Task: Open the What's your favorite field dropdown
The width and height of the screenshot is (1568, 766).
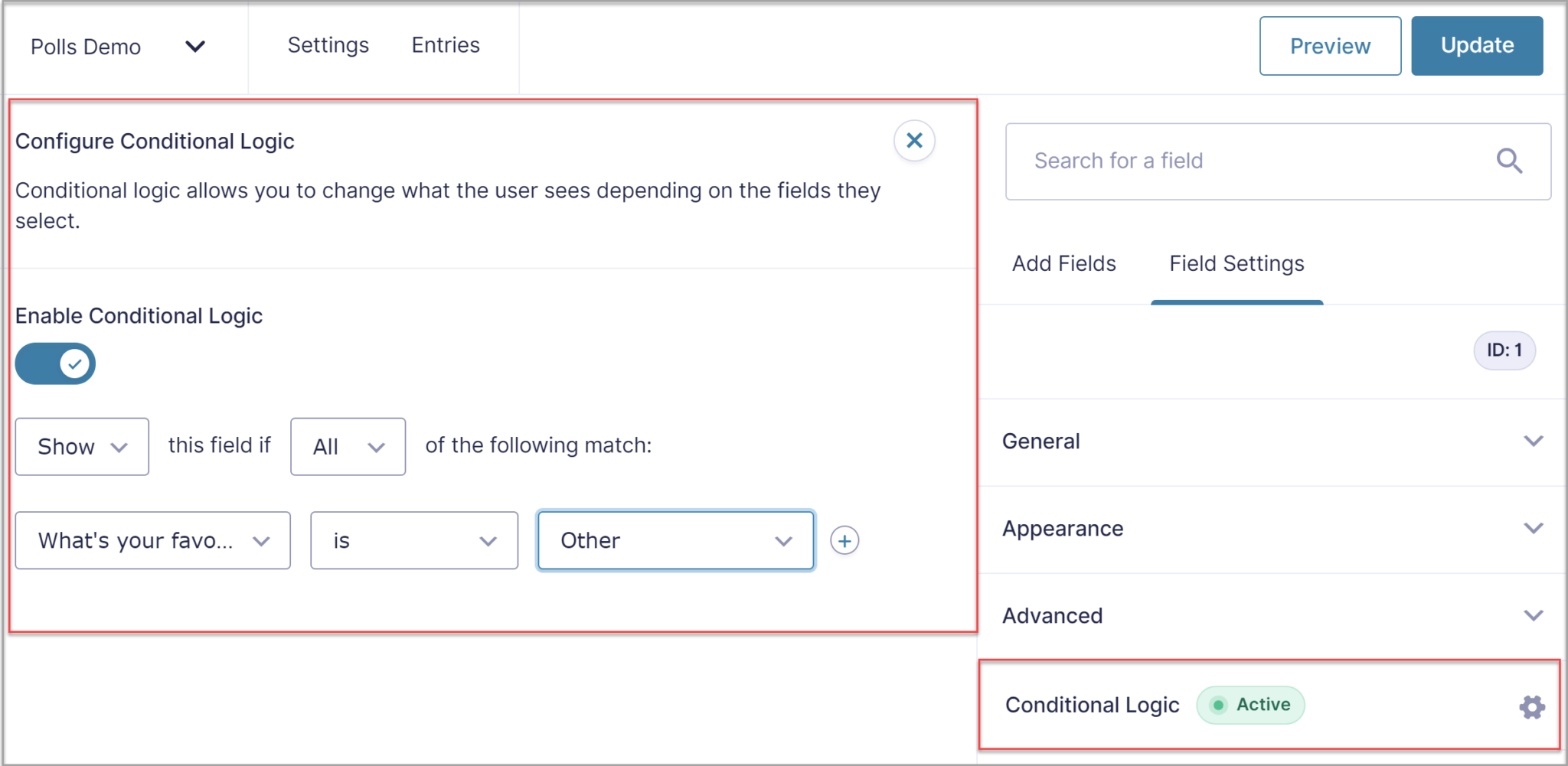Action: (x=152, y=540)
